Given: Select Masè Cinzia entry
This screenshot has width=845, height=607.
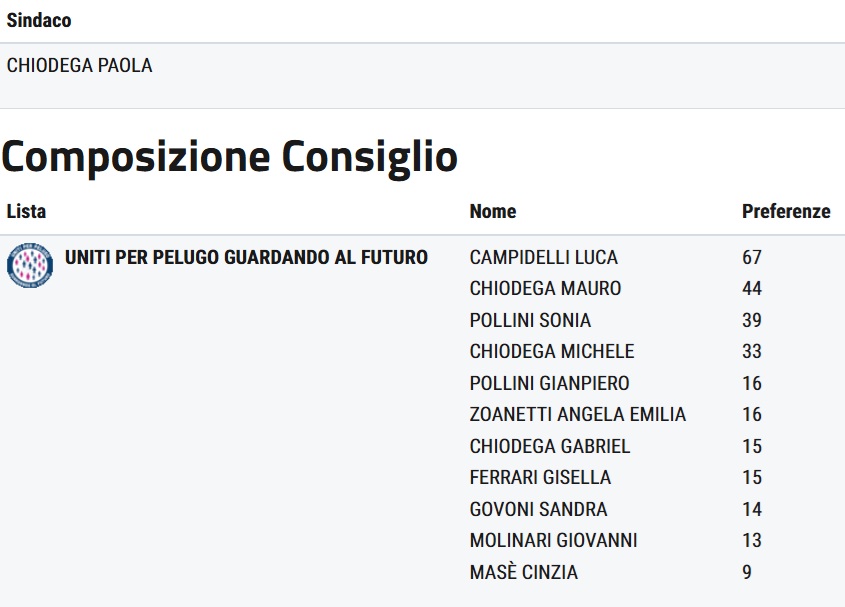Looking at the screenshot, I should [x=524, y=572].
